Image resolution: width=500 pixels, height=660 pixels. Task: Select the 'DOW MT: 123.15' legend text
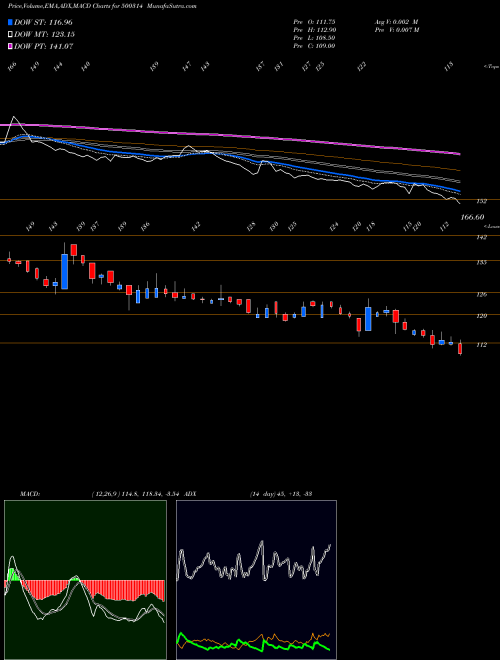45,35
